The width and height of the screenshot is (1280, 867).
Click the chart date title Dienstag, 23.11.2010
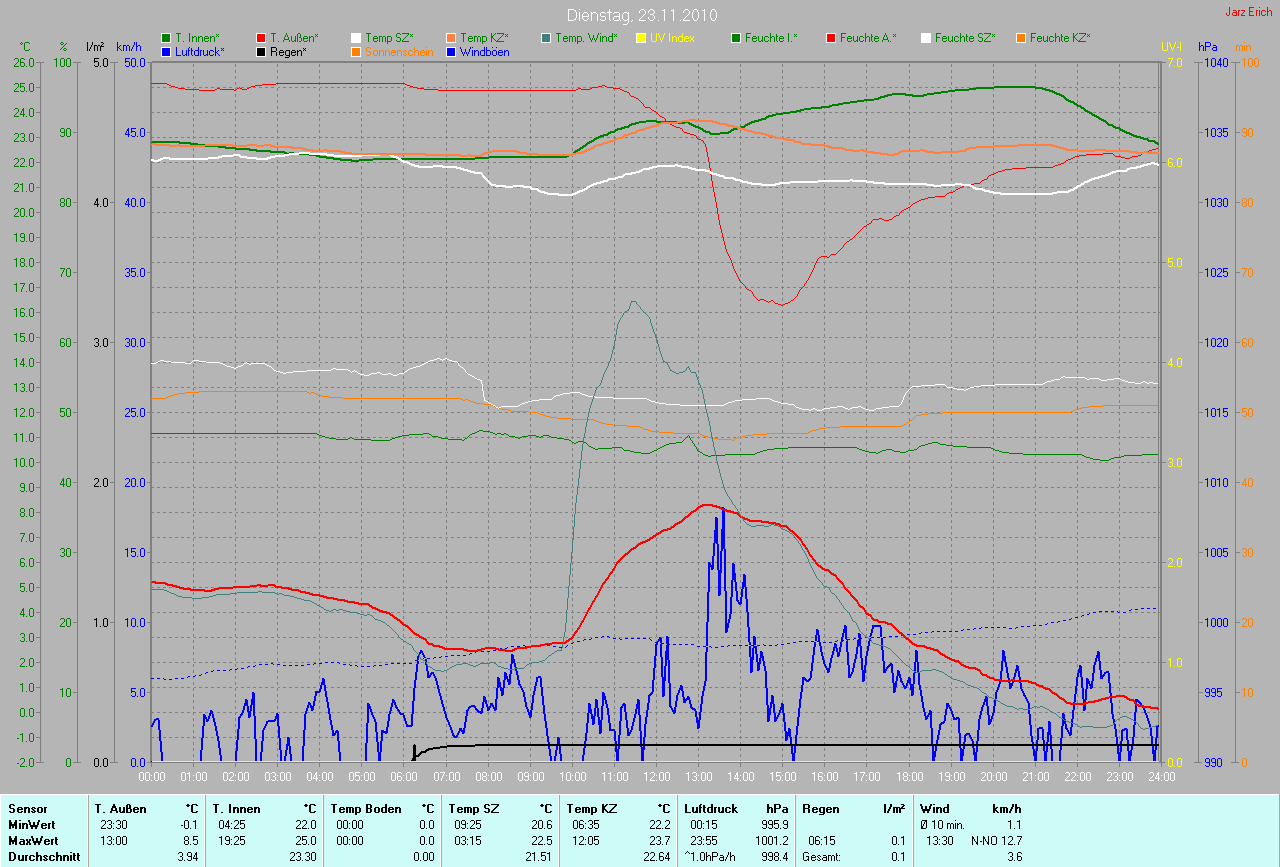[640, 15]
